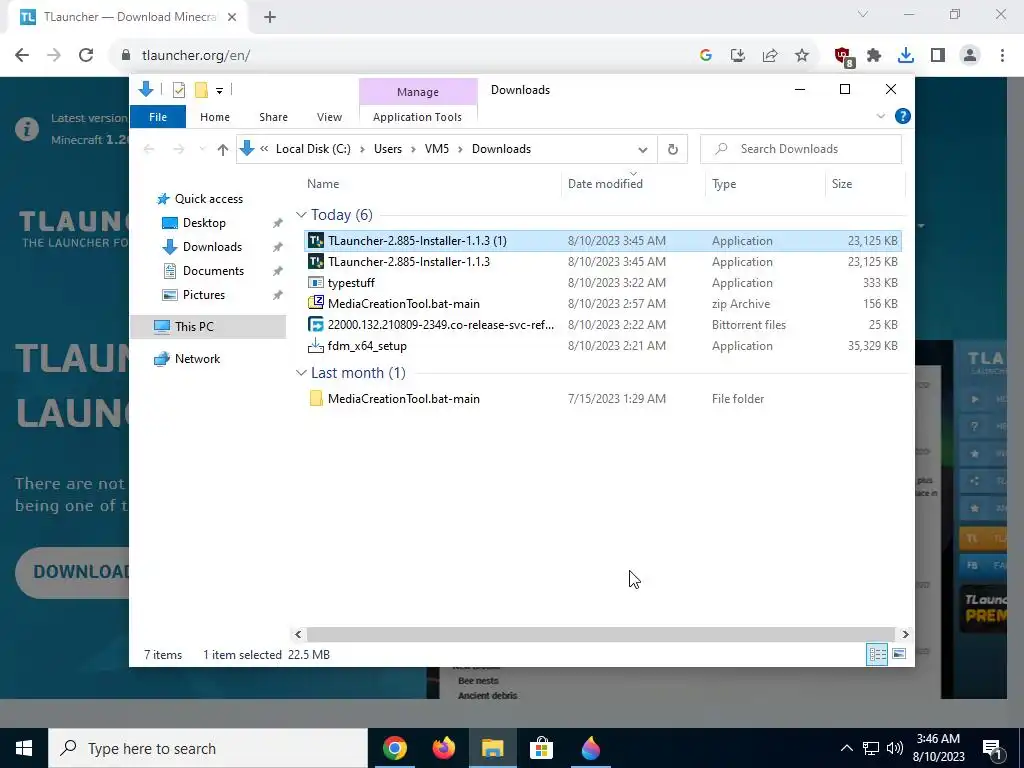The height and width of the screenshot is (768, 1024).
Task: Select Network in the navigation pane
Action: [197, 359]
